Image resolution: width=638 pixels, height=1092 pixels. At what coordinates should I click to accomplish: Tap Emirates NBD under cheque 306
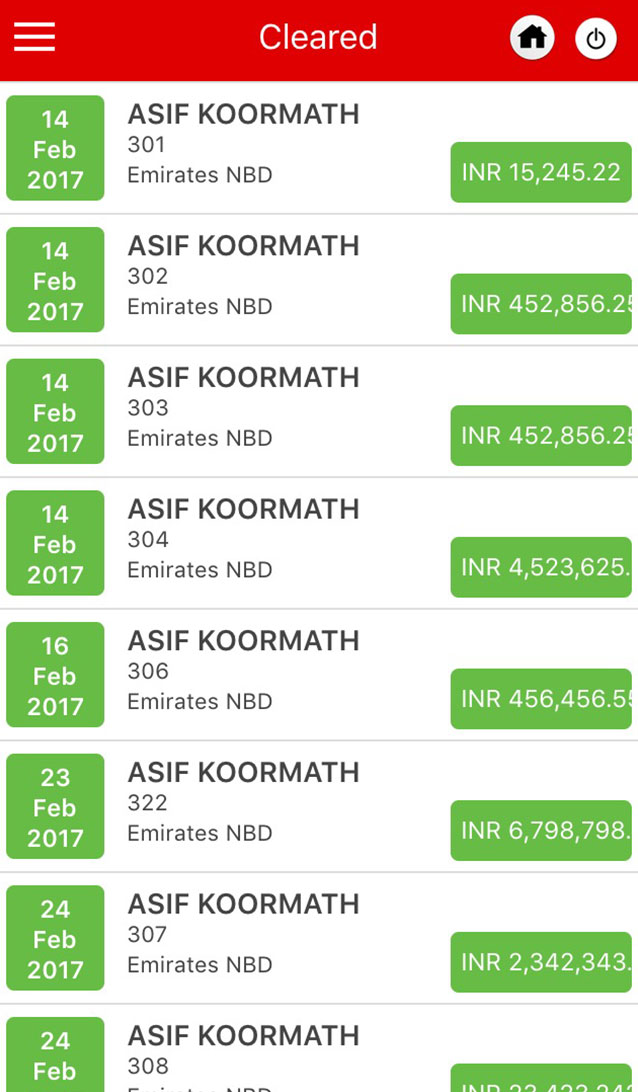click(x=200, y=701)
